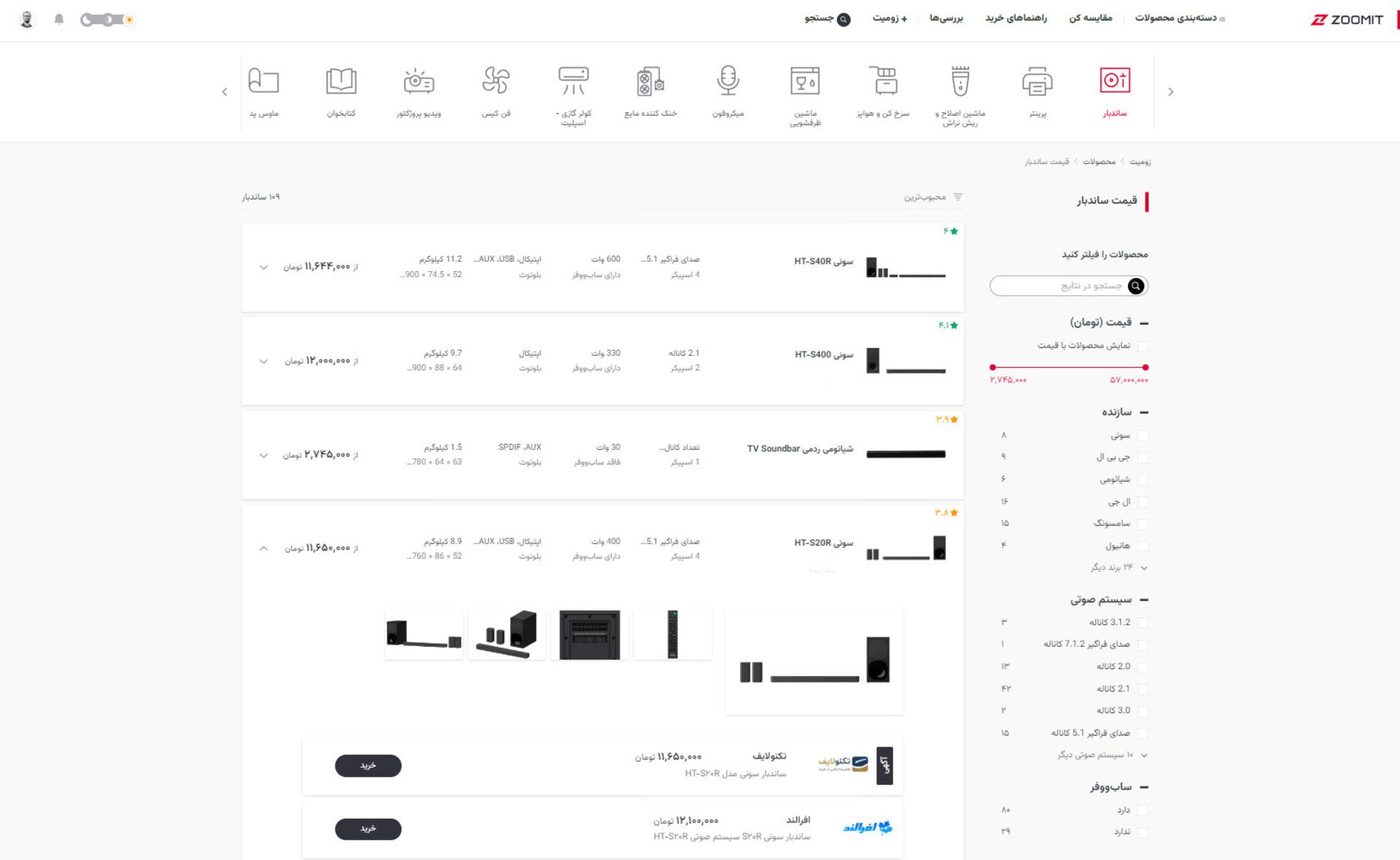Click the left handle of price slider
Viewport: 1400px width, 860px height.
pos(992,367)
